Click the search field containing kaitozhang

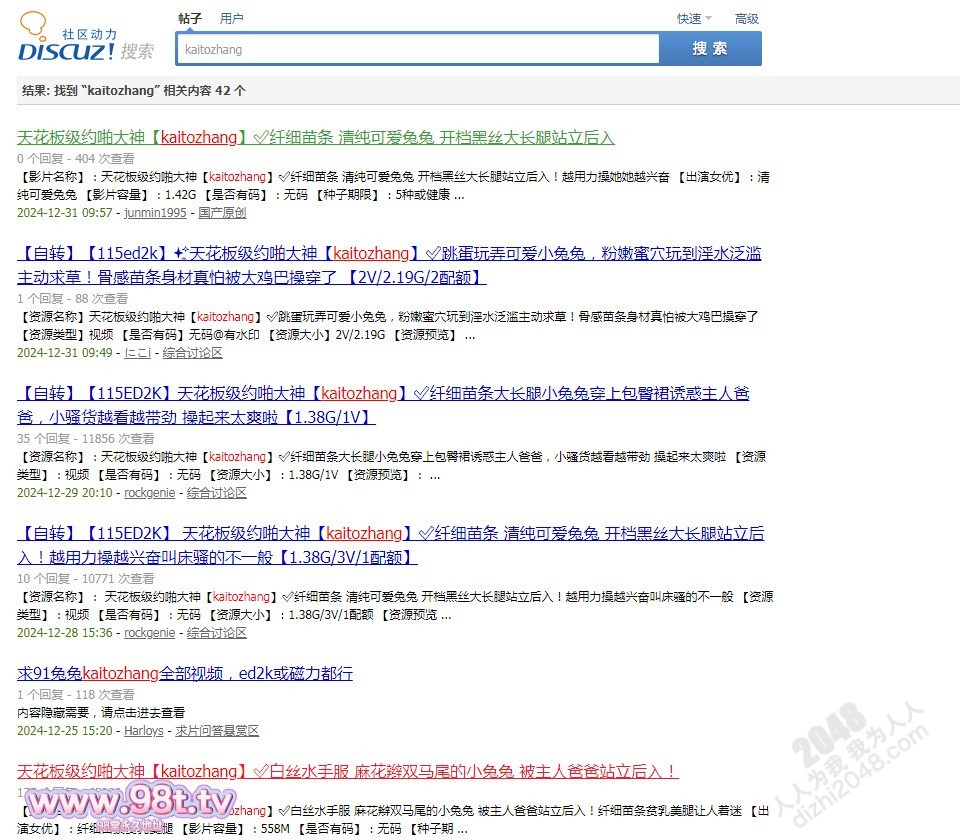(x=418, y=49)
